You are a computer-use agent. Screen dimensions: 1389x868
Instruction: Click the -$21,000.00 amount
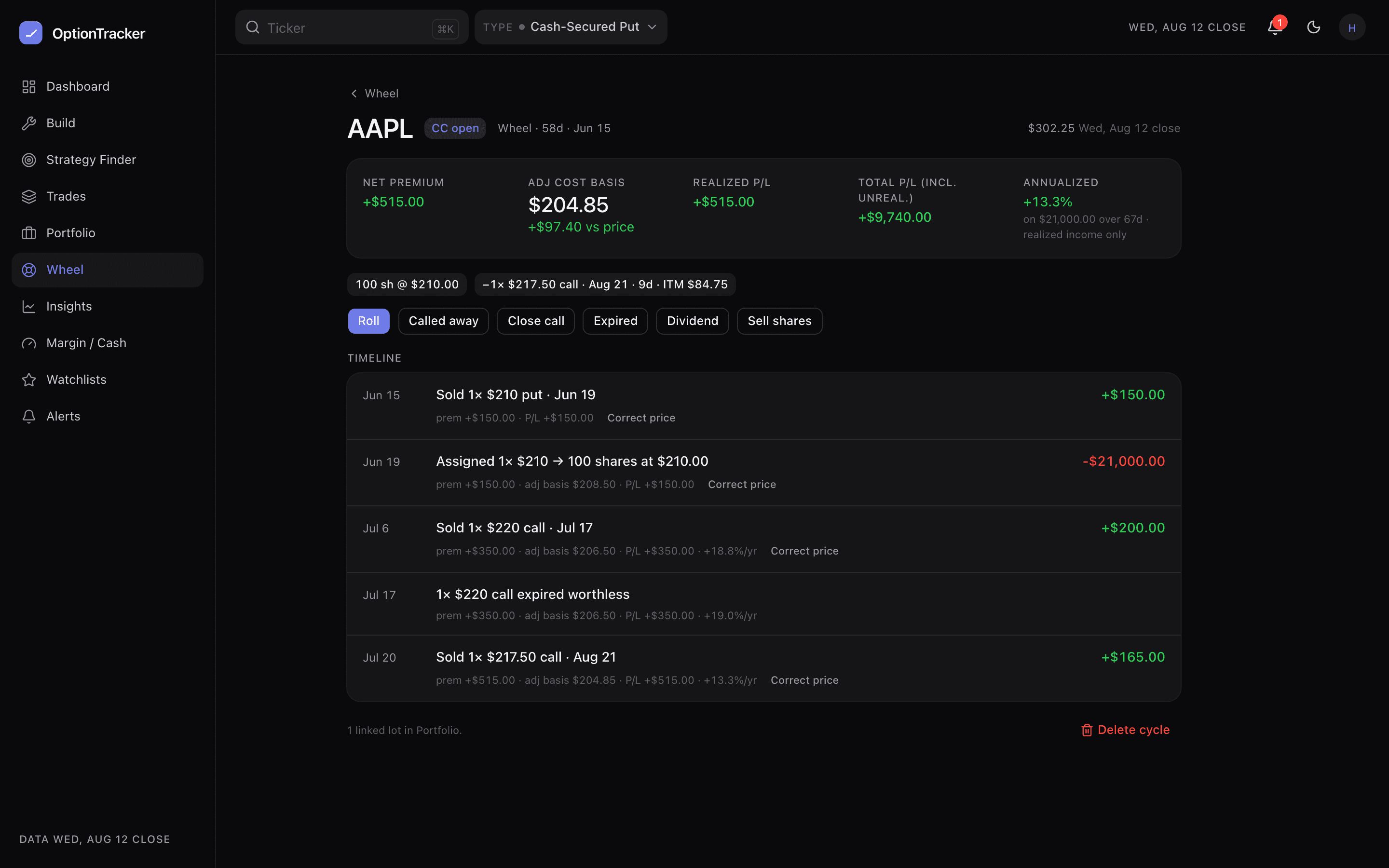click(1123, 461)
